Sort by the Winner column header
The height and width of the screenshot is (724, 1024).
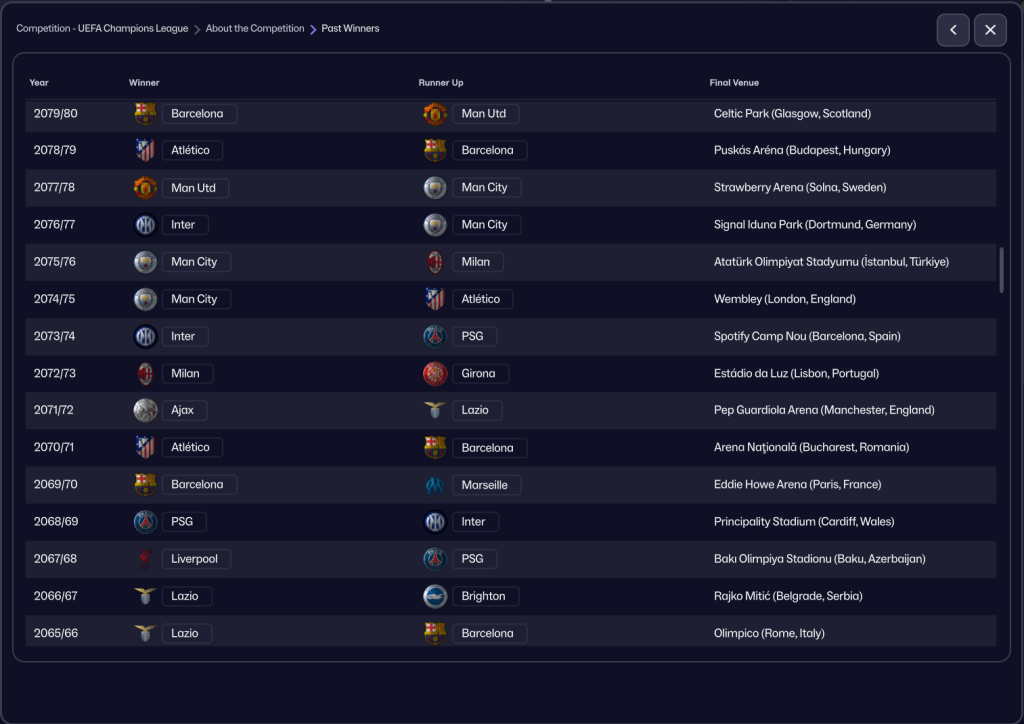[144, 83]
